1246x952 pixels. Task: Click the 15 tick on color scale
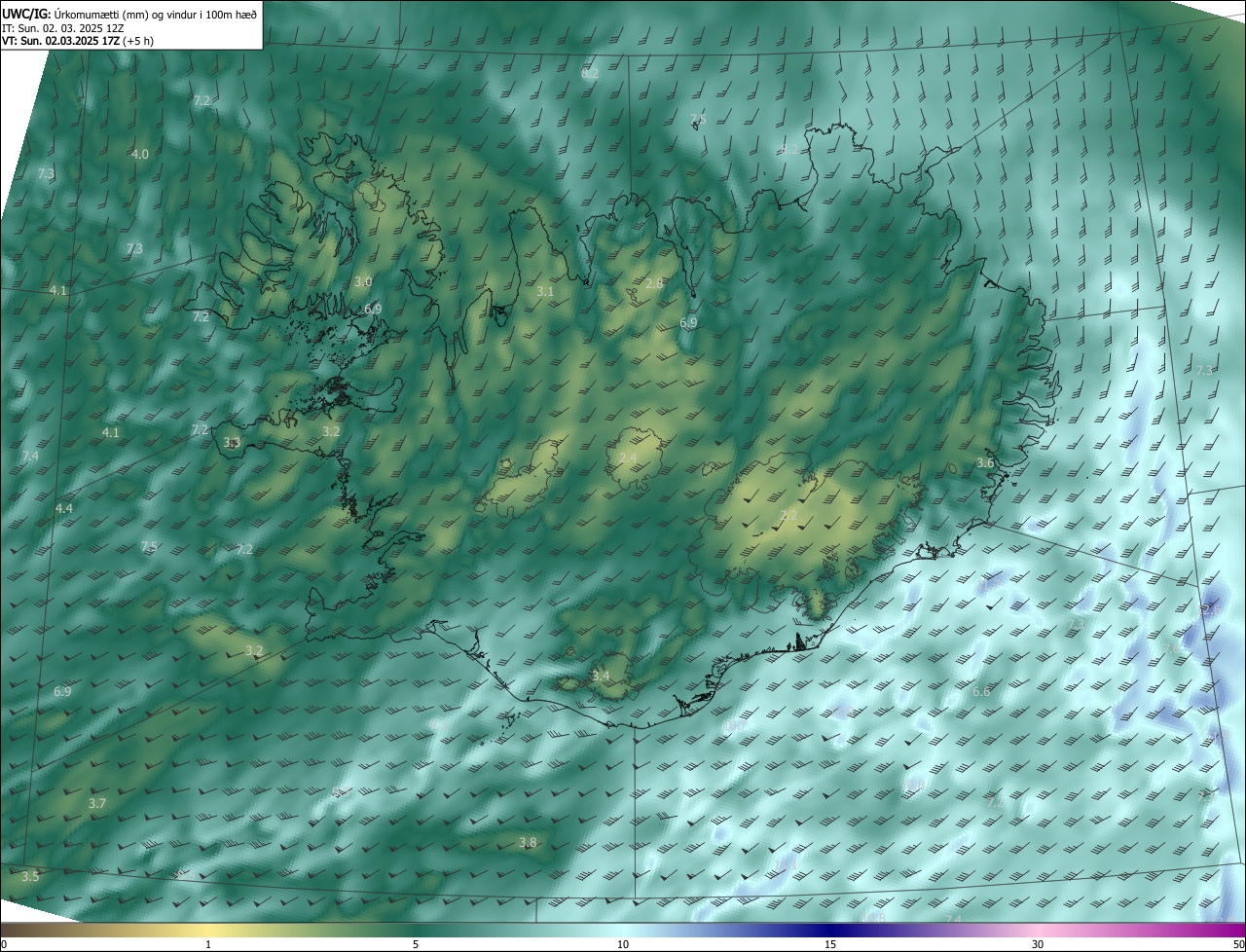click(830, 944)
